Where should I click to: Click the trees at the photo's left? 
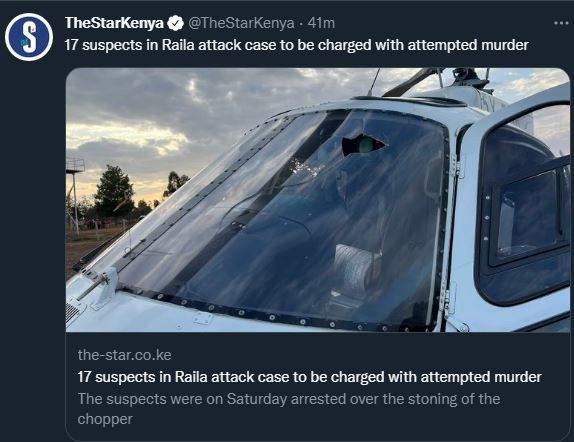(114, 192)
